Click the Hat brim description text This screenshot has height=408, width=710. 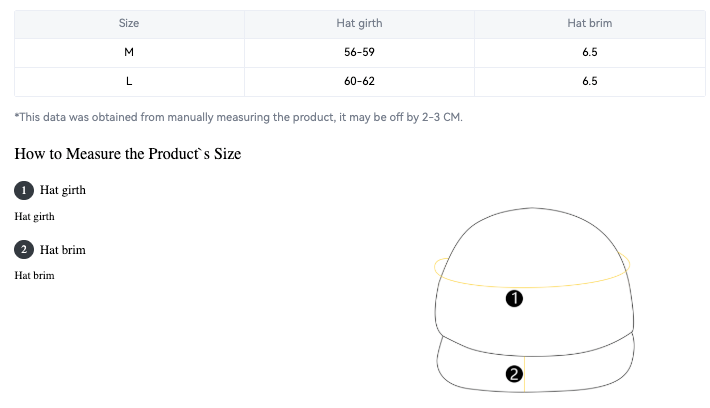pos(34,275)
